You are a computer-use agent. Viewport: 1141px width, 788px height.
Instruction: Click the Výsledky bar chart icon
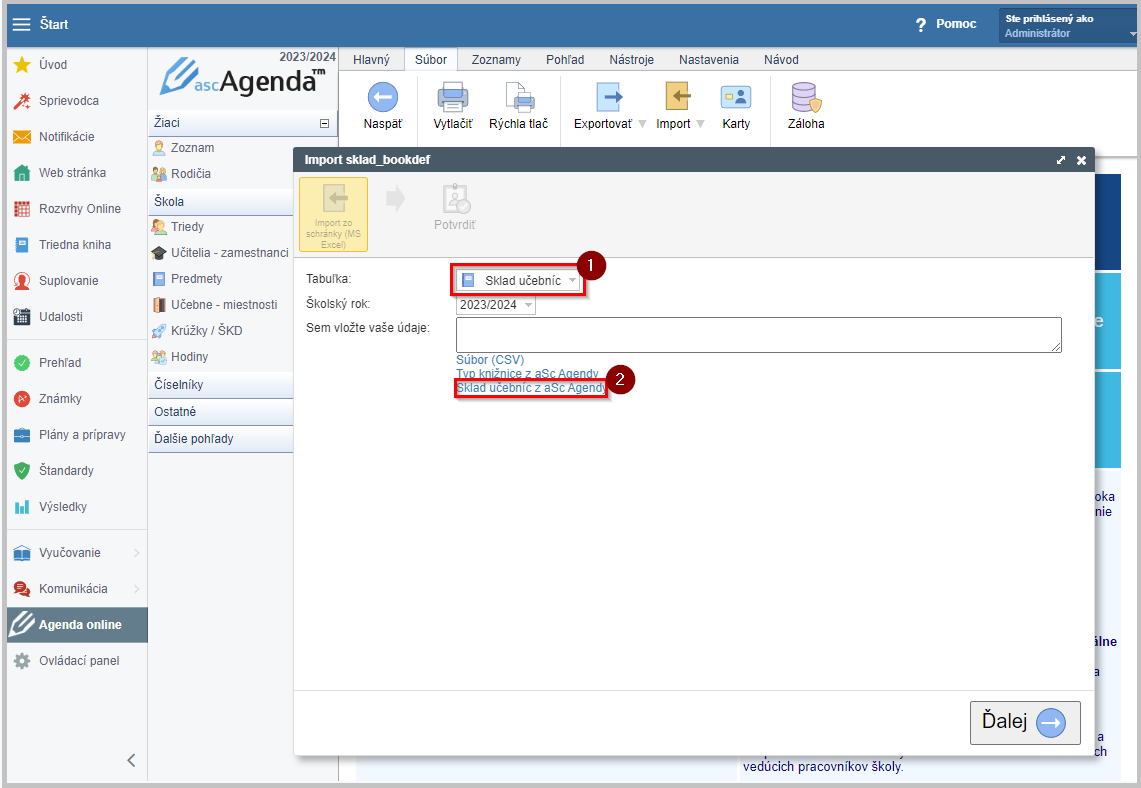tap(22, 507)
